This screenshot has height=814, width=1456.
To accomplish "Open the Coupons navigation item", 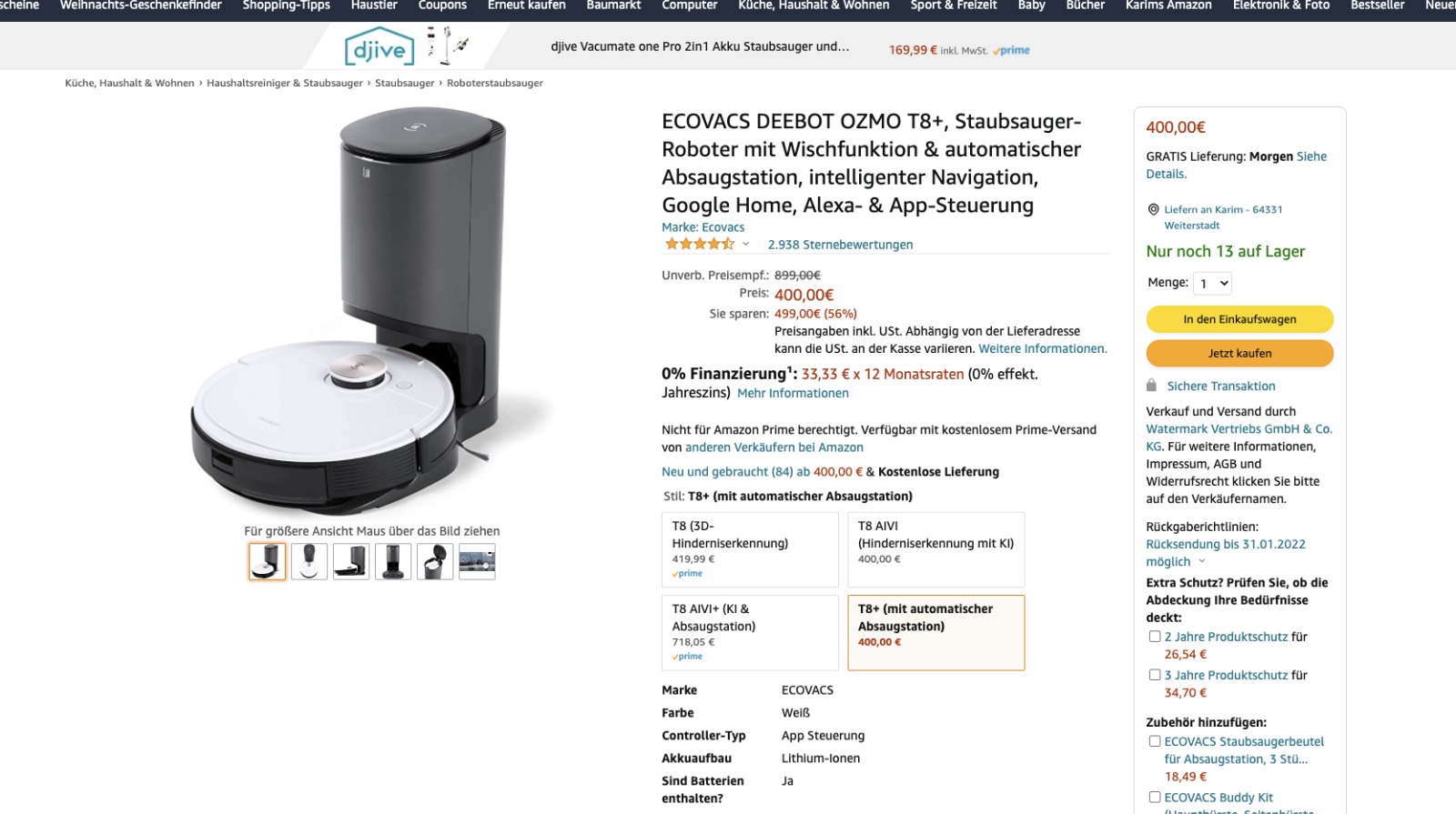I will pos(442,5).
